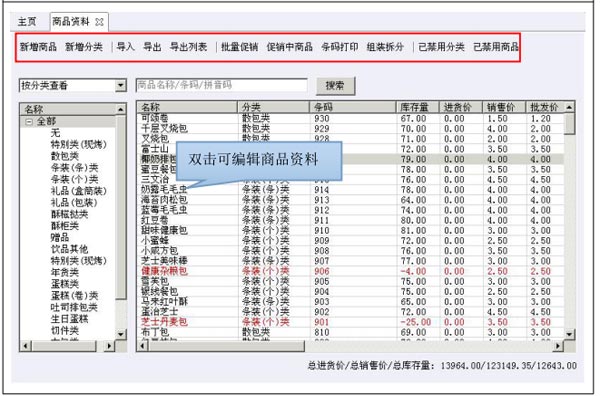Click 条码打印 toolbar item
This screenshot has height=396, width=600.
click(340, 47)
